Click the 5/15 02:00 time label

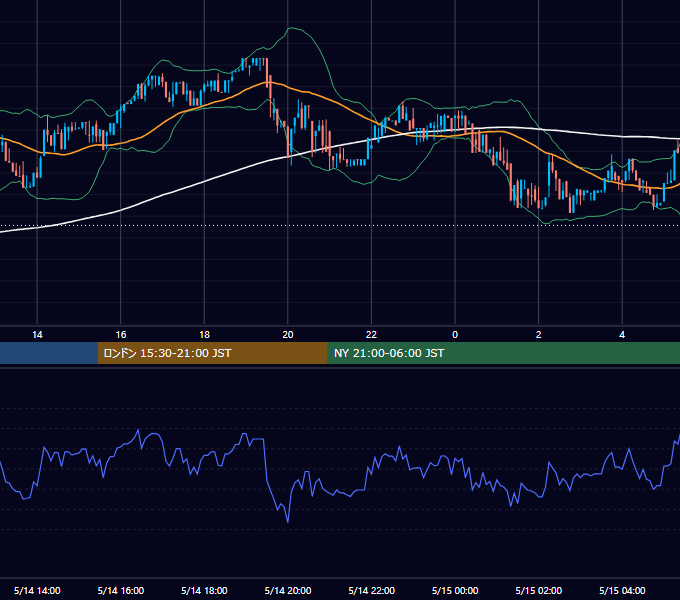coord(539,590)
